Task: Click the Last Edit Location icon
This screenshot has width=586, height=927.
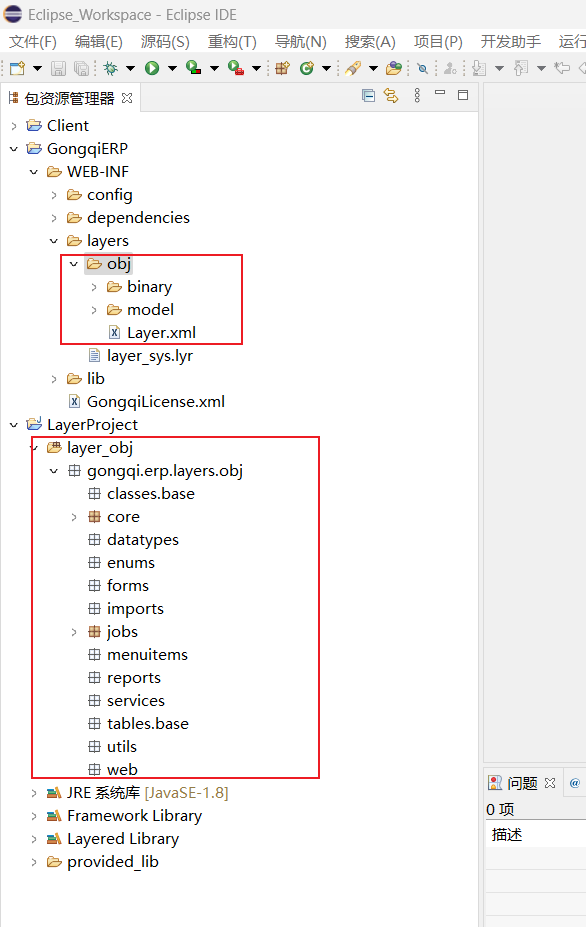Action: (562, 68)
